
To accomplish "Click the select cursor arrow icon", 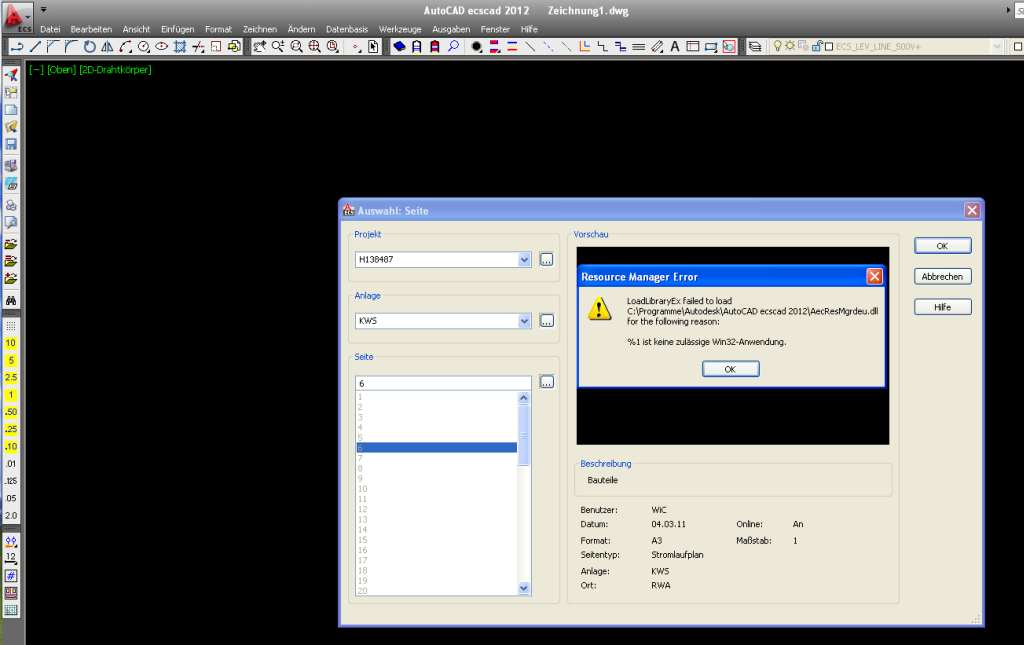I will 373,46.
